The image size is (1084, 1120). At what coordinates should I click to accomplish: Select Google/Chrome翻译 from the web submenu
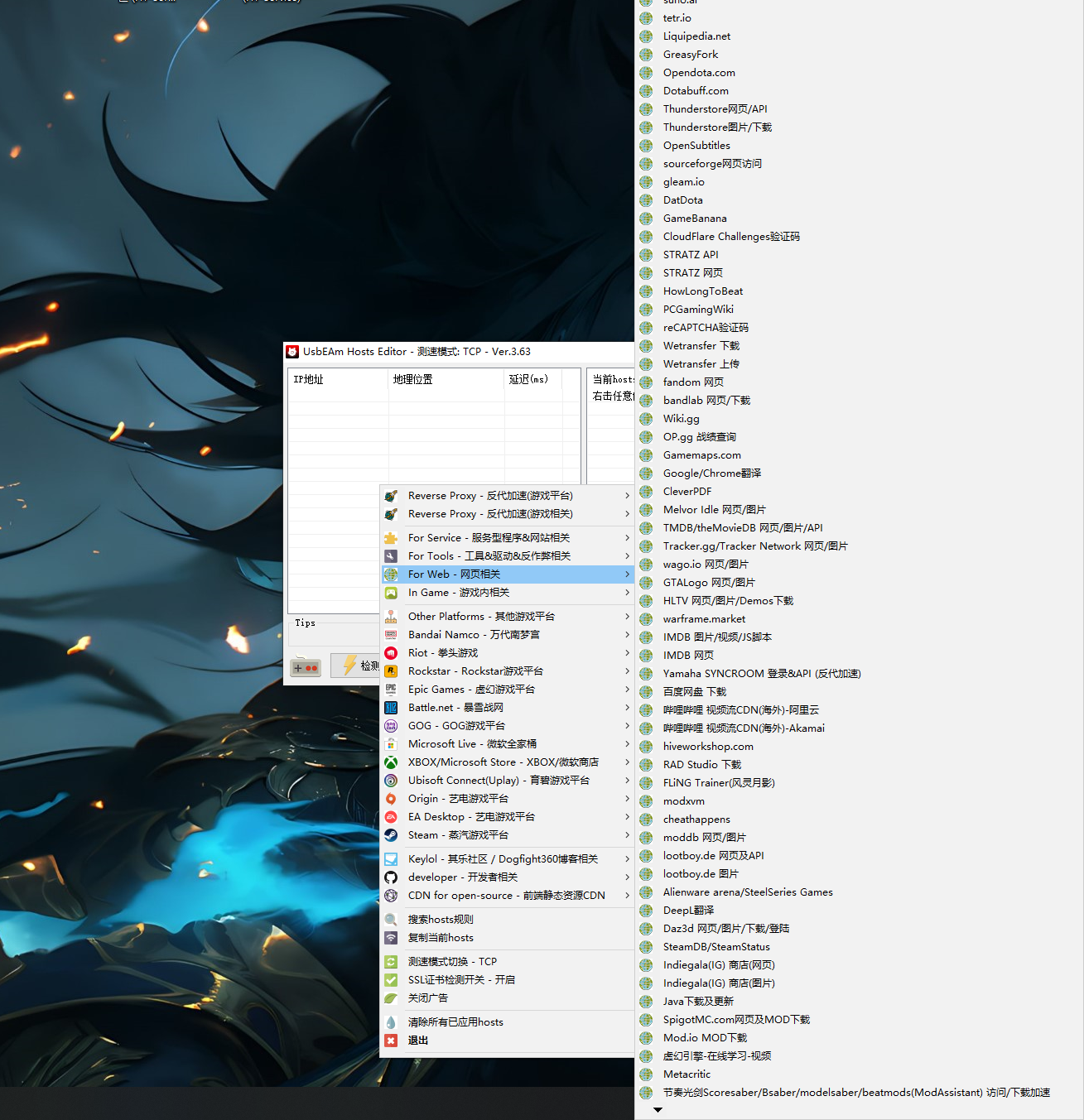(x=711, y=473)
